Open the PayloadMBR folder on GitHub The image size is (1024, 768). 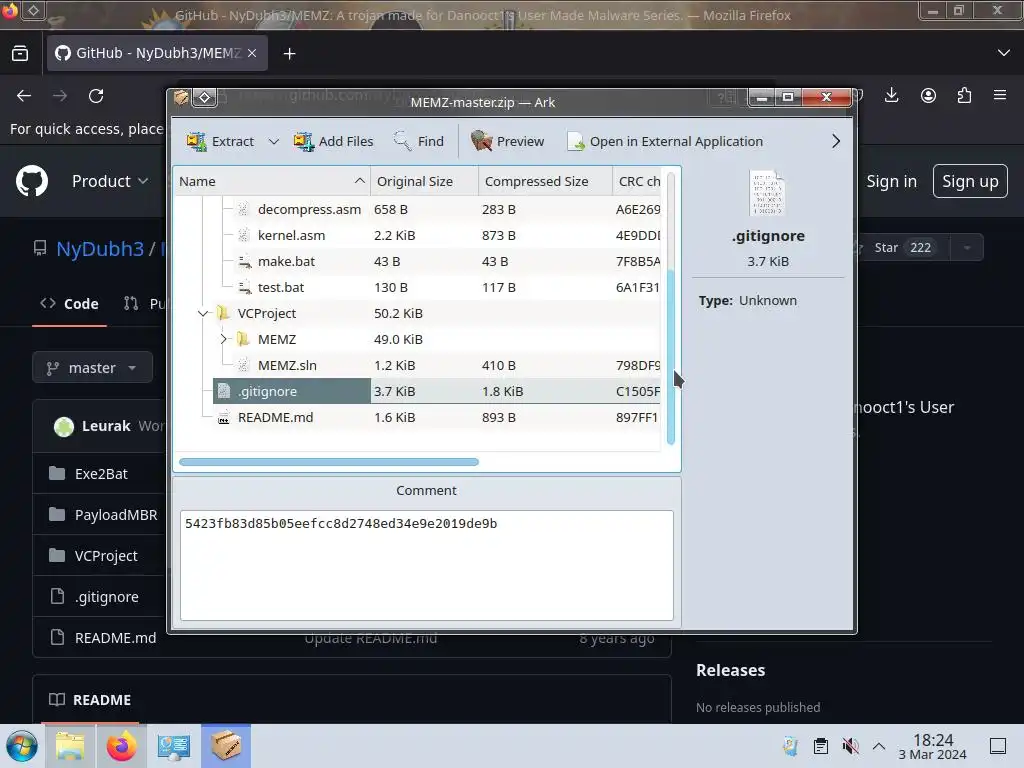[116, 515]
